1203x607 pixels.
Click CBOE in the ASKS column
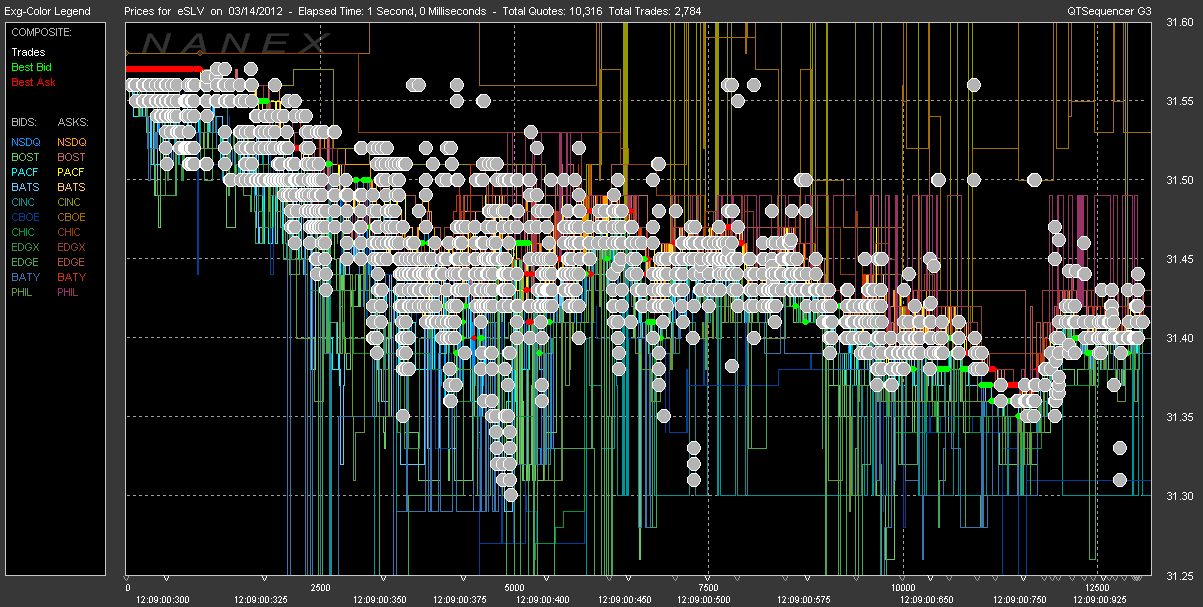tap(71, 217)
